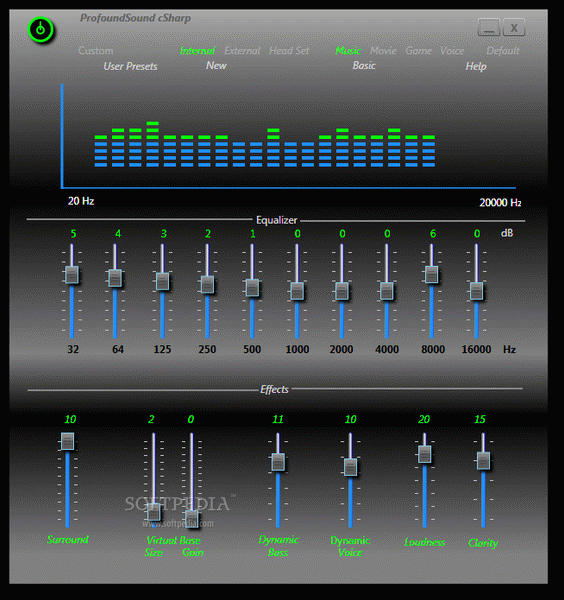
Task: Click the Dynamic Voice slider handle
Action: [350, 467]
